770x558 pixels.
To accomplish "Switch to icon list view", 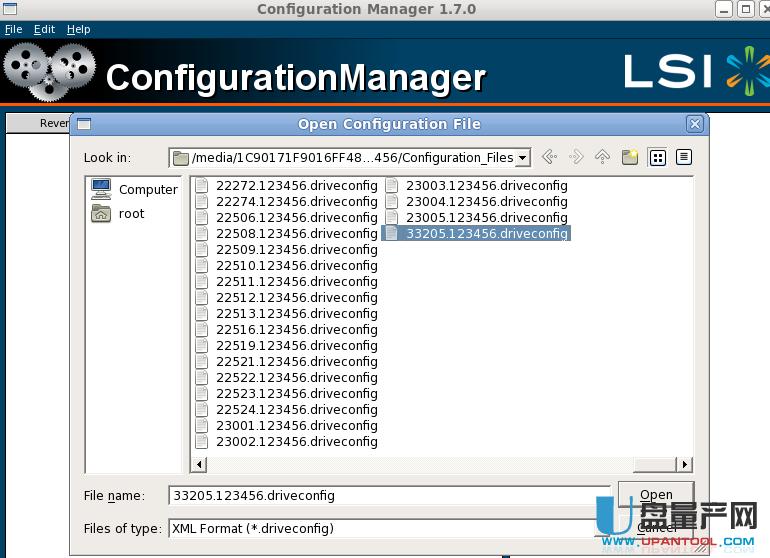I will pyautogui.click(x=657, y=157).
